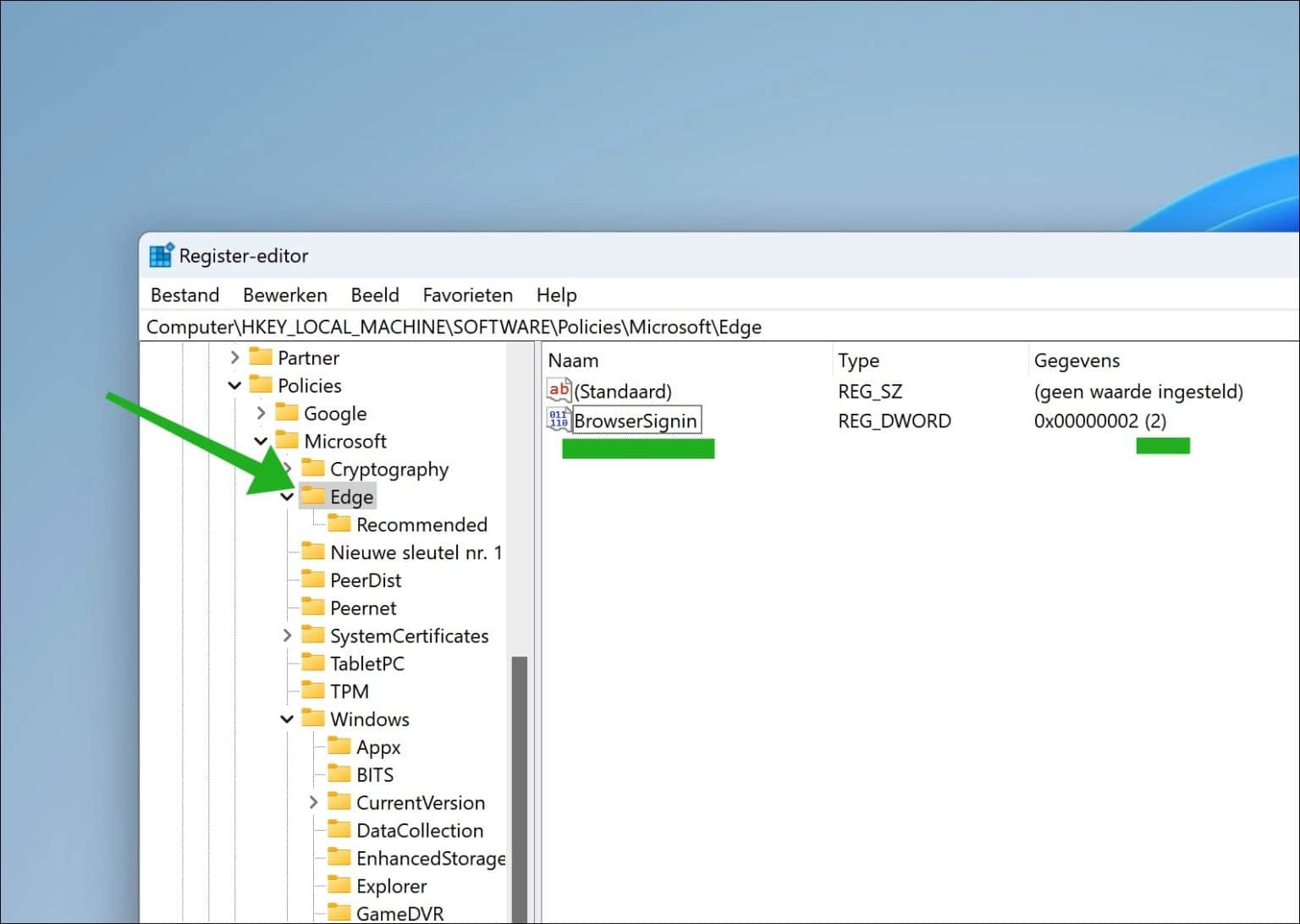Collapse the Policies key
1300x924 pixels.
234,386
